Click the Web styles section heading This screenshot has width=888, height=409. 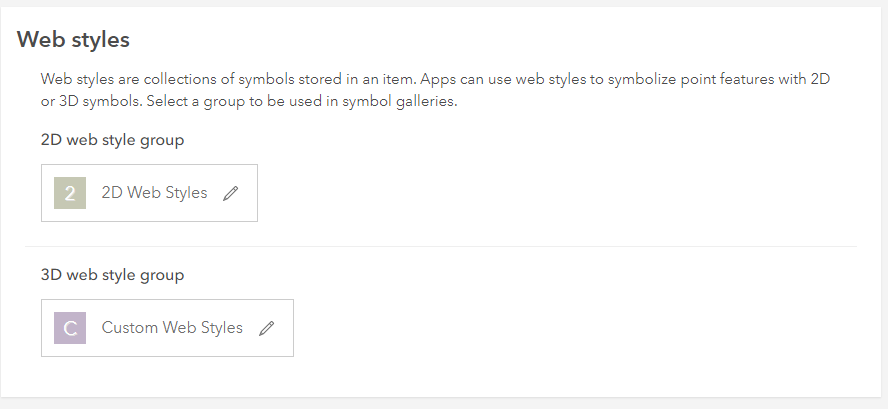click(74, 40)
